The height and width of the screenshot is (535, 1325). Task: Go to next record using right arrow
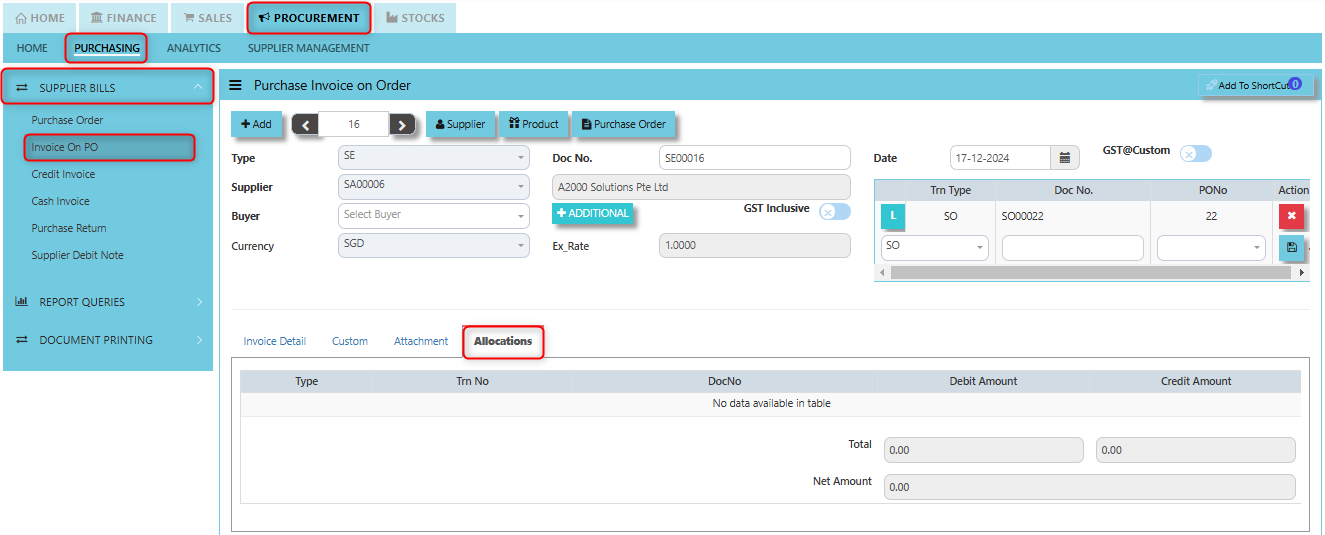402,125
